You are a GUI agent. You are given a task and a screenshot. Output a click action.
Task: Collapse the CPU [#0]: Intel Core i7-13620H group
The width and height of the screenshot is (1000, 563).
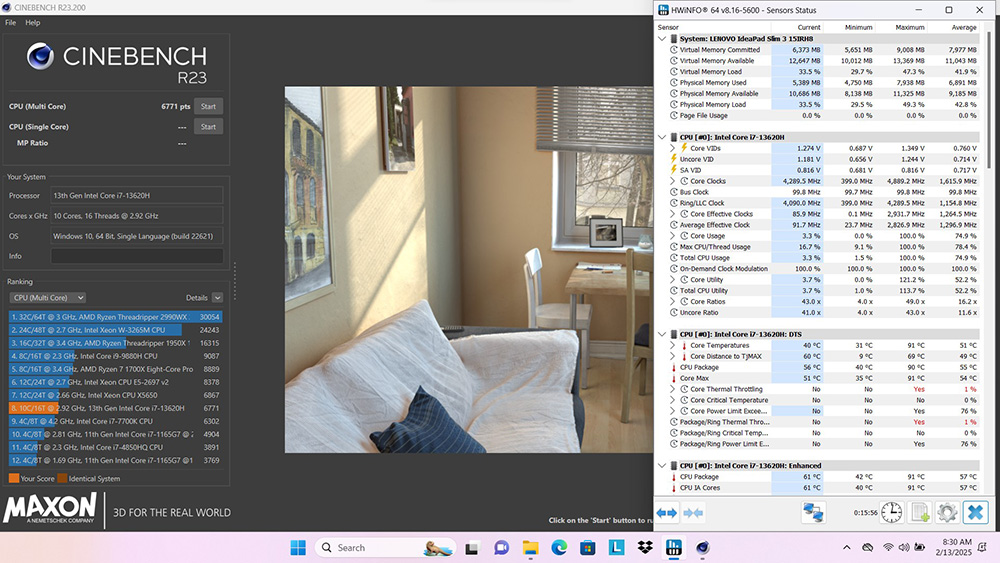pyautogui.click(x=662, y=137)
